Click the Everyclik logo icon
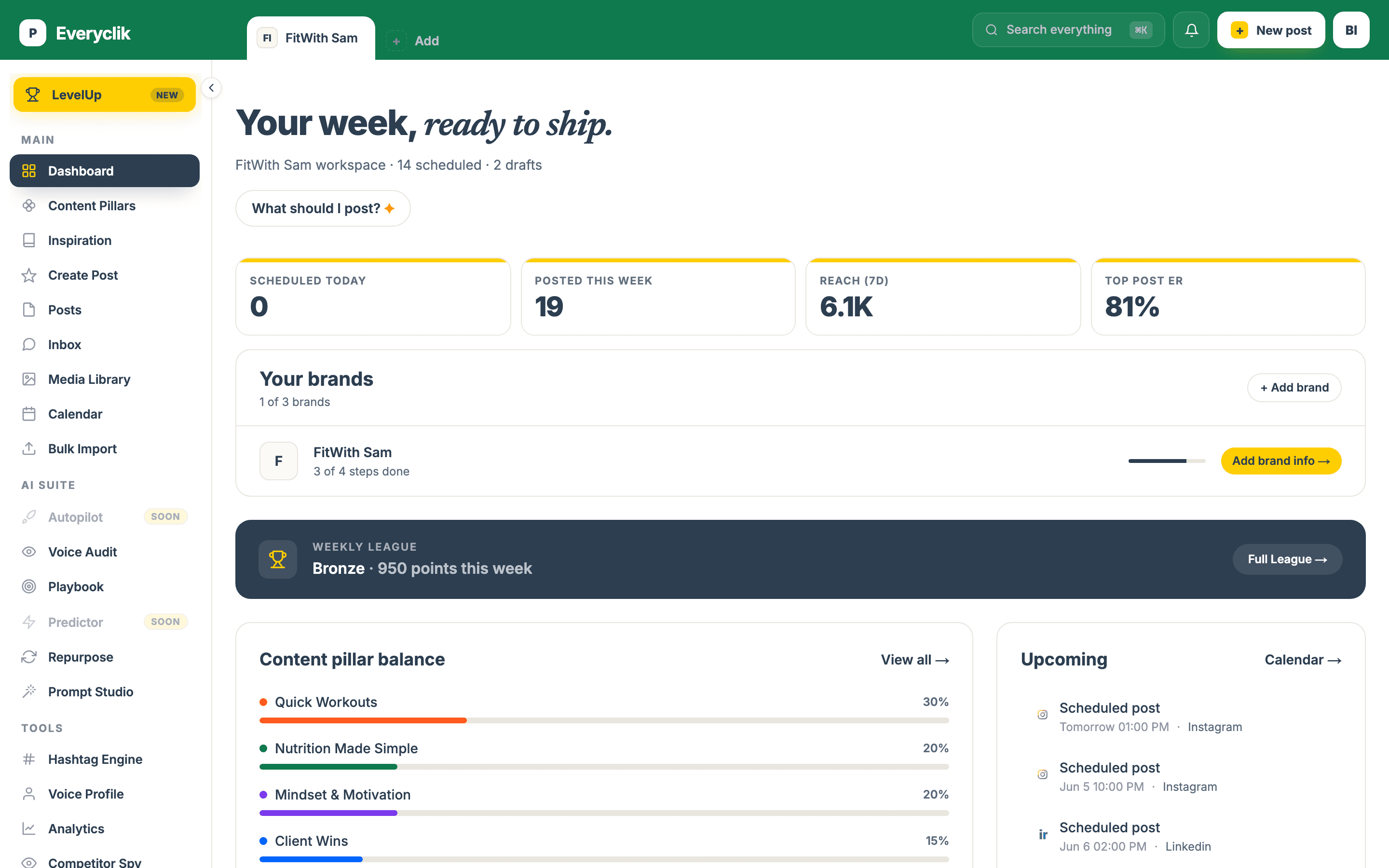1389x868 pixels. coord(33,33)
